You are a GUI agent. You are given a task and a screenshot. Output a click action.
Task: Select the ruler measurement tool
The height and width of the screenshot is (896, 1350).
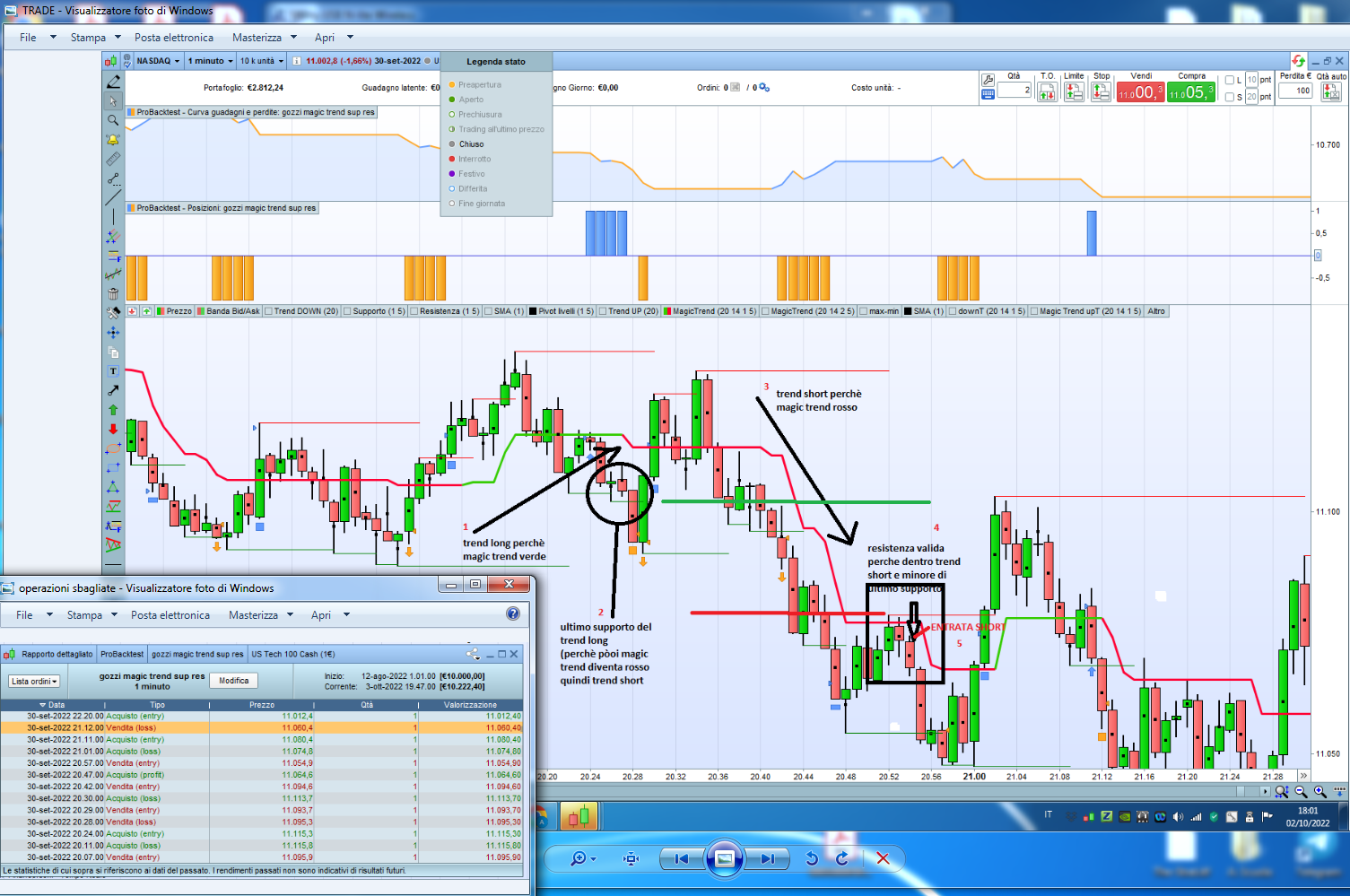pos(113,160)
